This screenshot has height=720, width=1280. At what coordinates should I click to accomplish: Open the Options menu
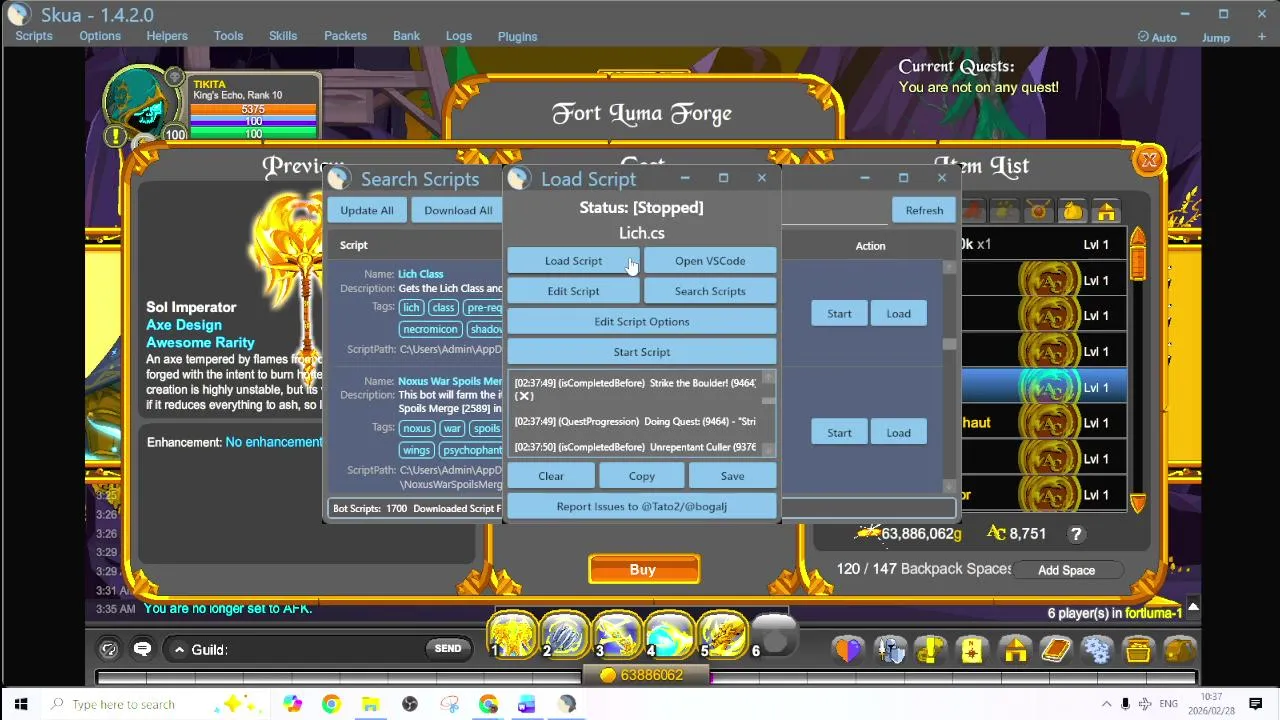click(x=100, y=36)
